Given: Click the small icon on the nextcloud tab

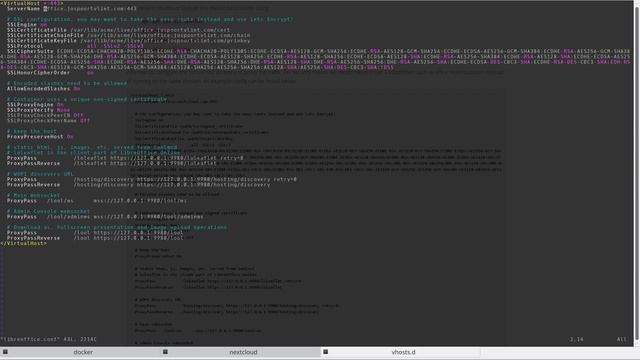Looking at the screenshot, I should click(165, 352).
